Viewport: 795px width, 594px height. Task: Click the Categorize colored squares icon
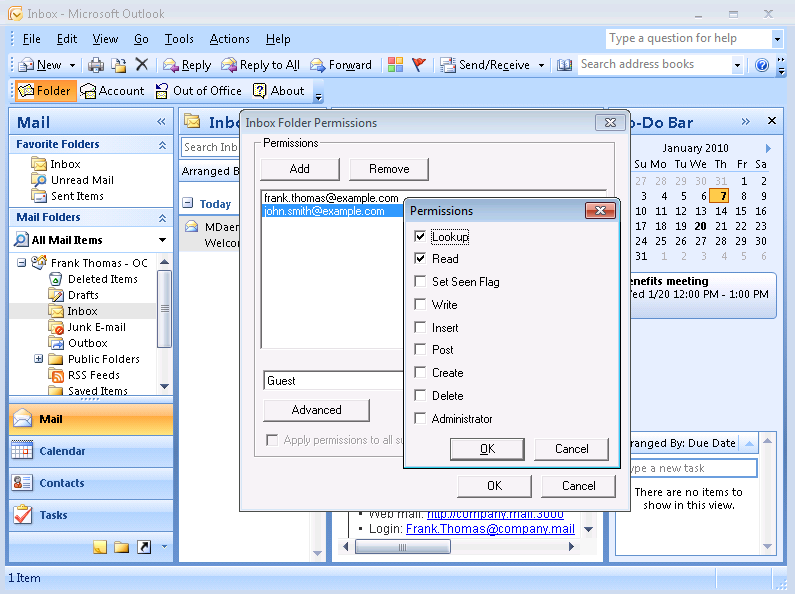pyautogui.click(x=395, y=64)
